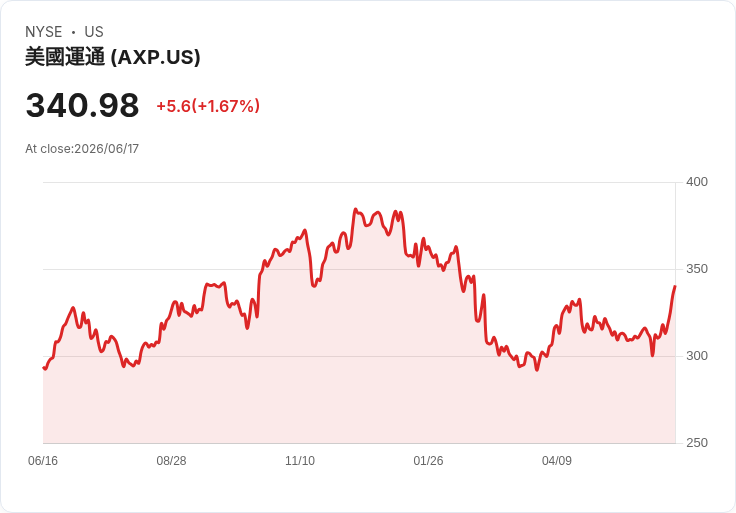The image size is (736, 513).
Task: Click the 300 y-axis price label
Action: pyautogui.click(x=697, y=356)
